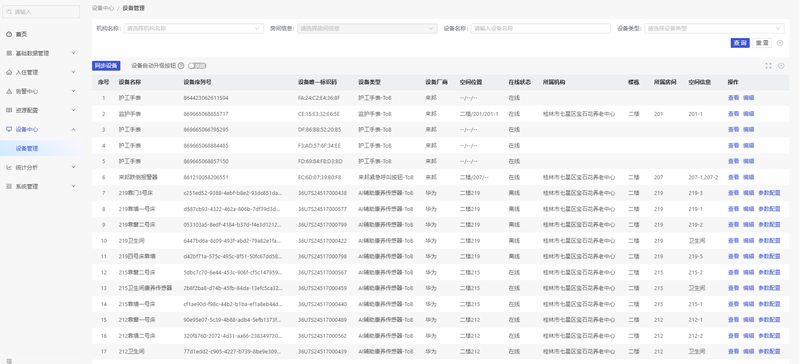
Task: Click the 来邦紧急呼叫按钮-To8 device type cell
Action: (386, 178)
